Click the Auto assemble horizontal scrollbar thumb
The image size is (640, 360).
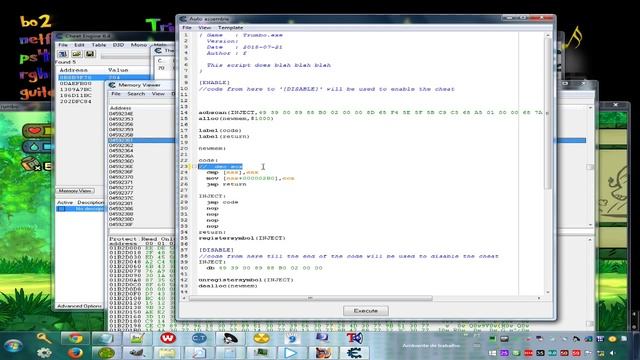click(310, 298)
